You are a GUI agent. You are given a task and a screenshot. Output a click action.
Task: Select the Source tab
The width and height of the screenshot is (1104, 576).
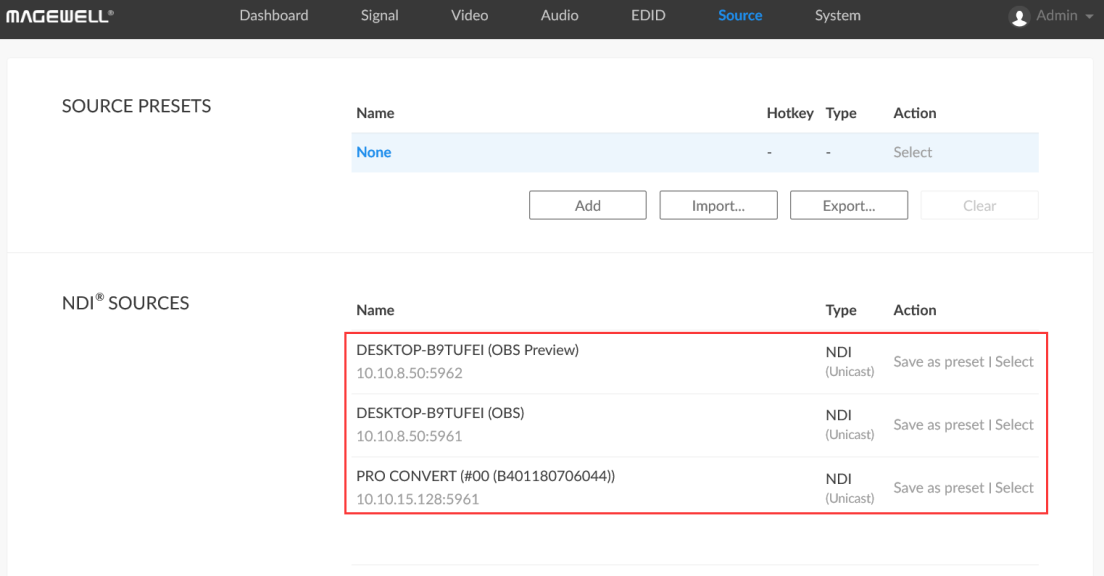coord(739,16)
